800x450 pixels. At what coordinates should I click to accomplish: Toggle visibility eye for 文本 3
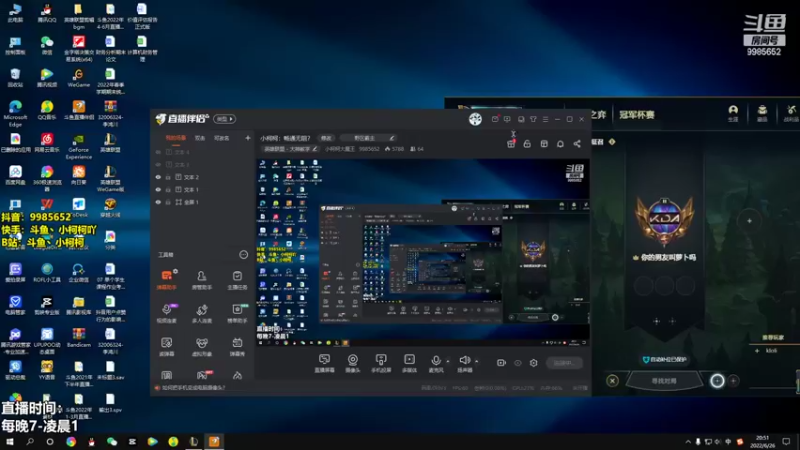click(x=158, y=164)
